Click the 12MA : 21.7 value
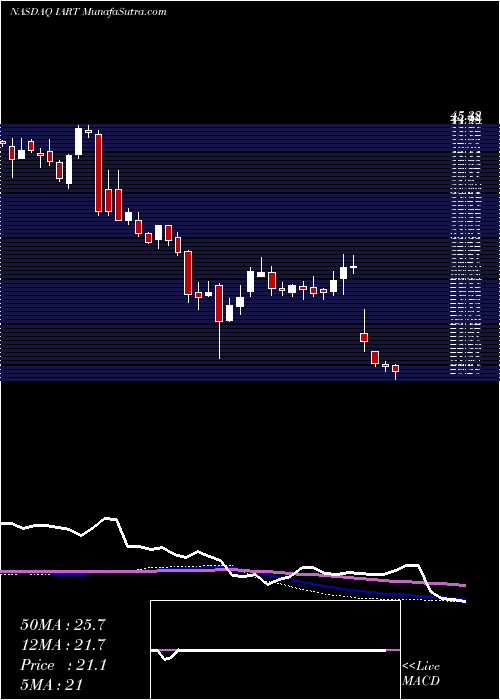Image resolution: width=500 pixels, height=700 pixels. coord(63,645)
